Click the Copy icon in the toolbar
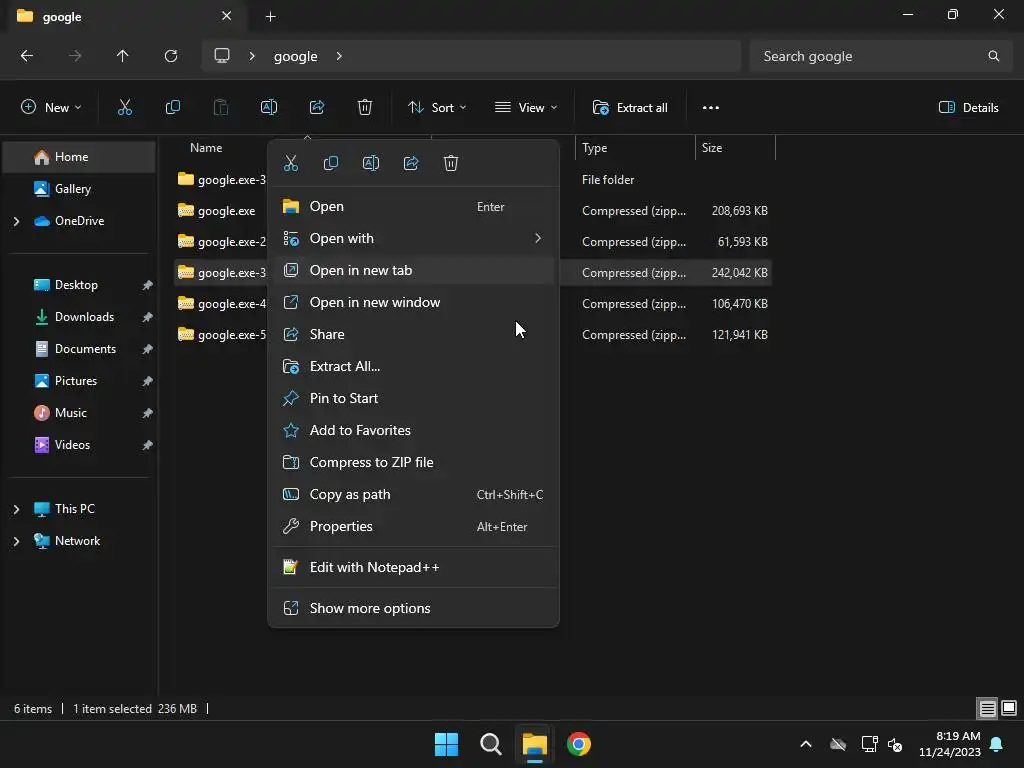Screen dimensions: 1024x768 tap(172, 108)
